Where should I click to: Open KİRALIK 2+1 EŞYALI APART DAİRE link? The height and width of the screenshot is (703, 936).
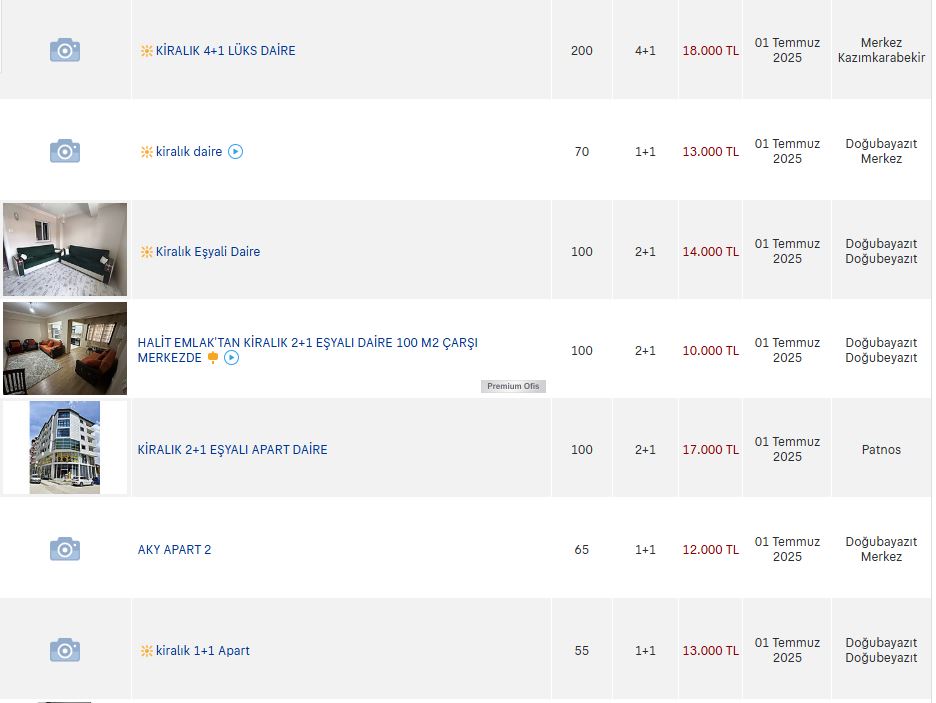(232, 450)
